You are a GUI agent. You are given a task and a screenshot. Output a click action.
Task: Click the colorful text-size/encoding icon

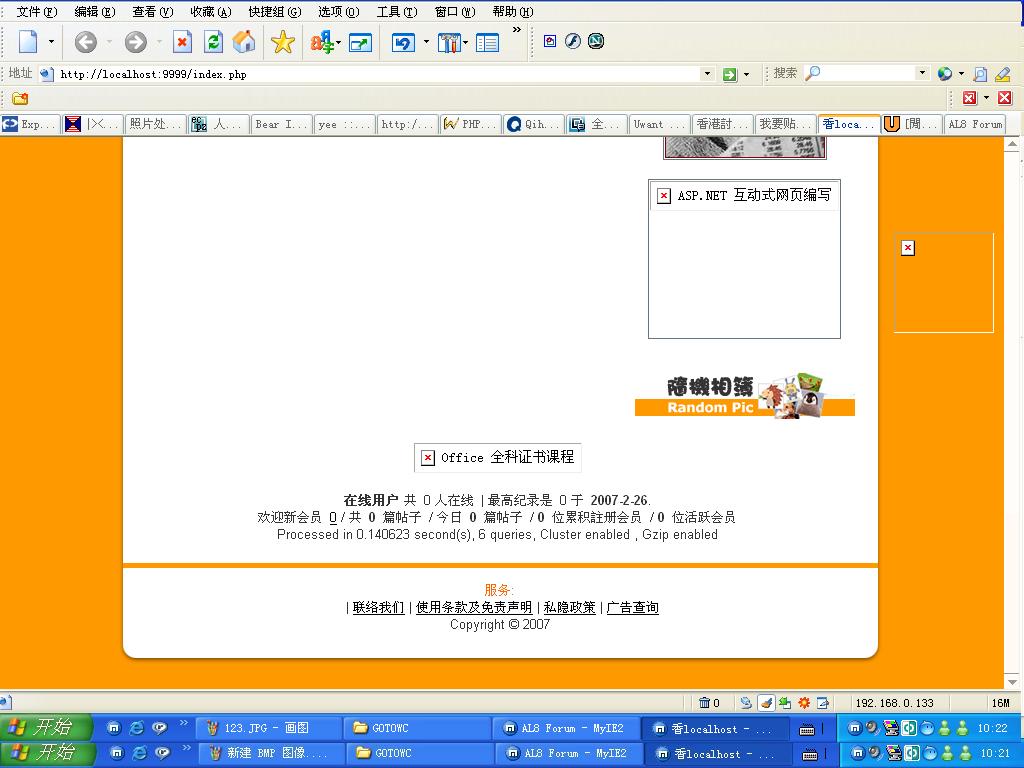tap(321, 42)
